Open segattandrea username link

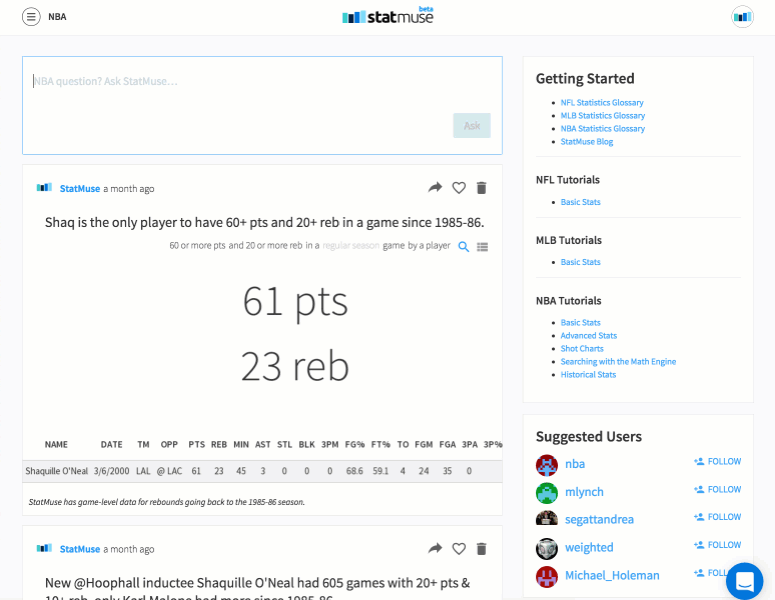point(599,519)
